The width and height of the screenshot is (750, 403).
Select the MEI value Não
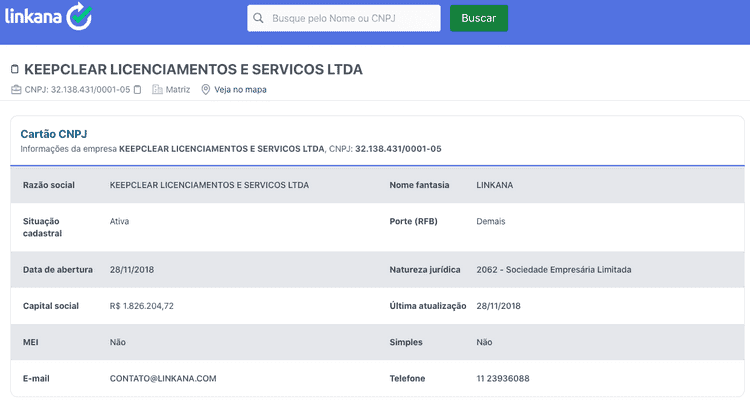[x=118, y=342]
